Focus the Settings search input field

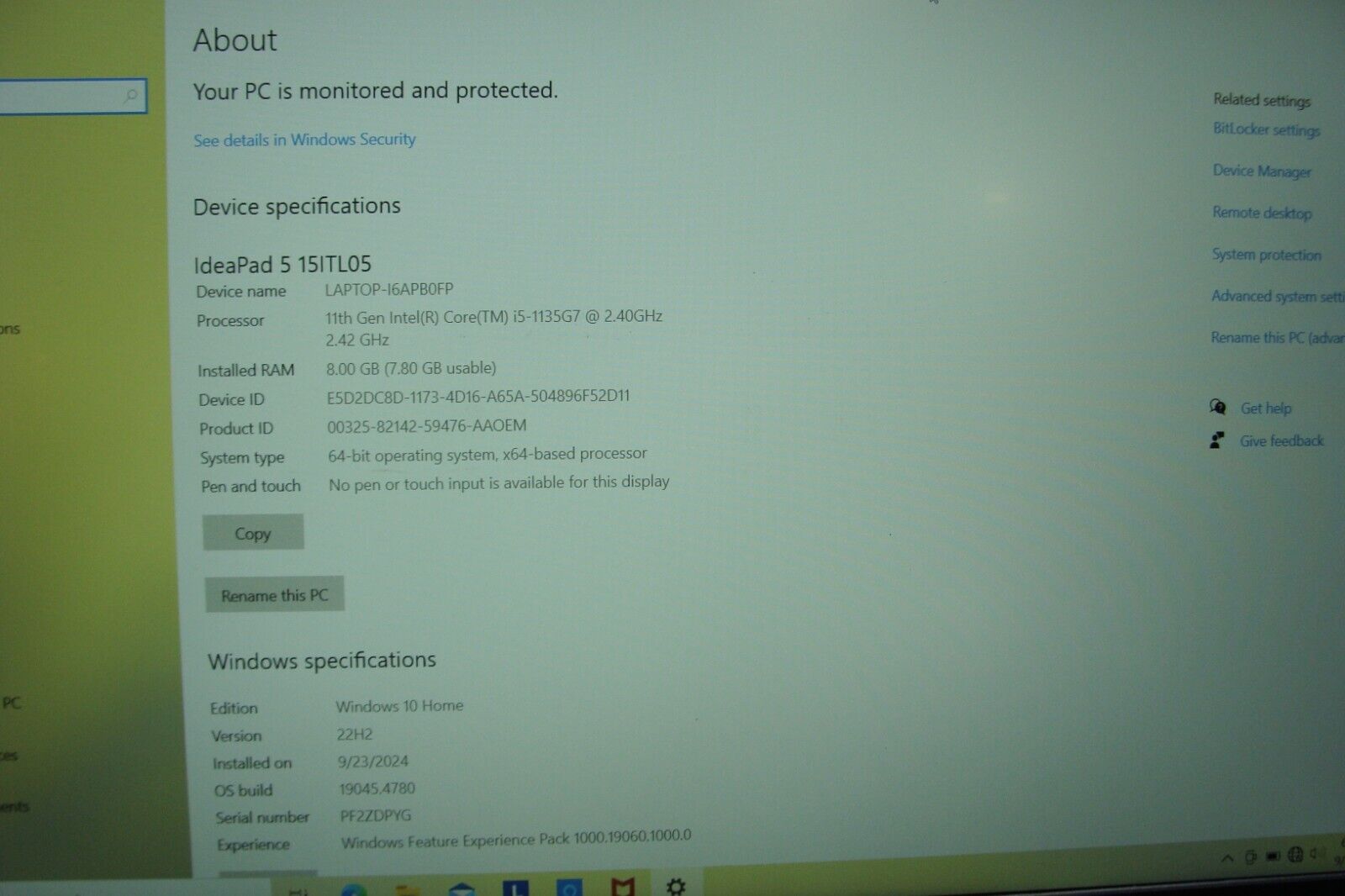73,96
